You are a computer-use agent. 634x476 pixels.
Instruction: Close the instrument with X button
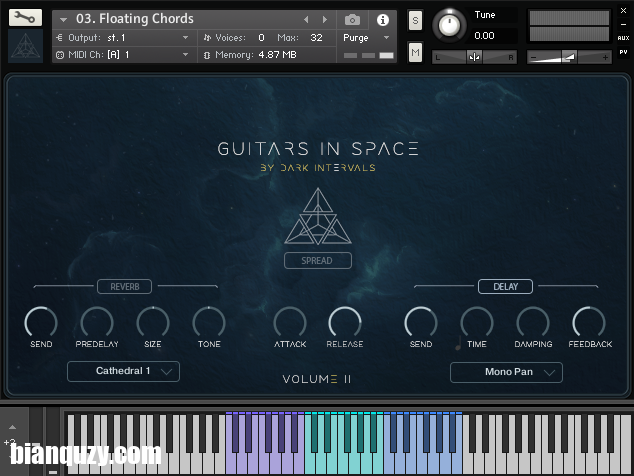[623, 11]
